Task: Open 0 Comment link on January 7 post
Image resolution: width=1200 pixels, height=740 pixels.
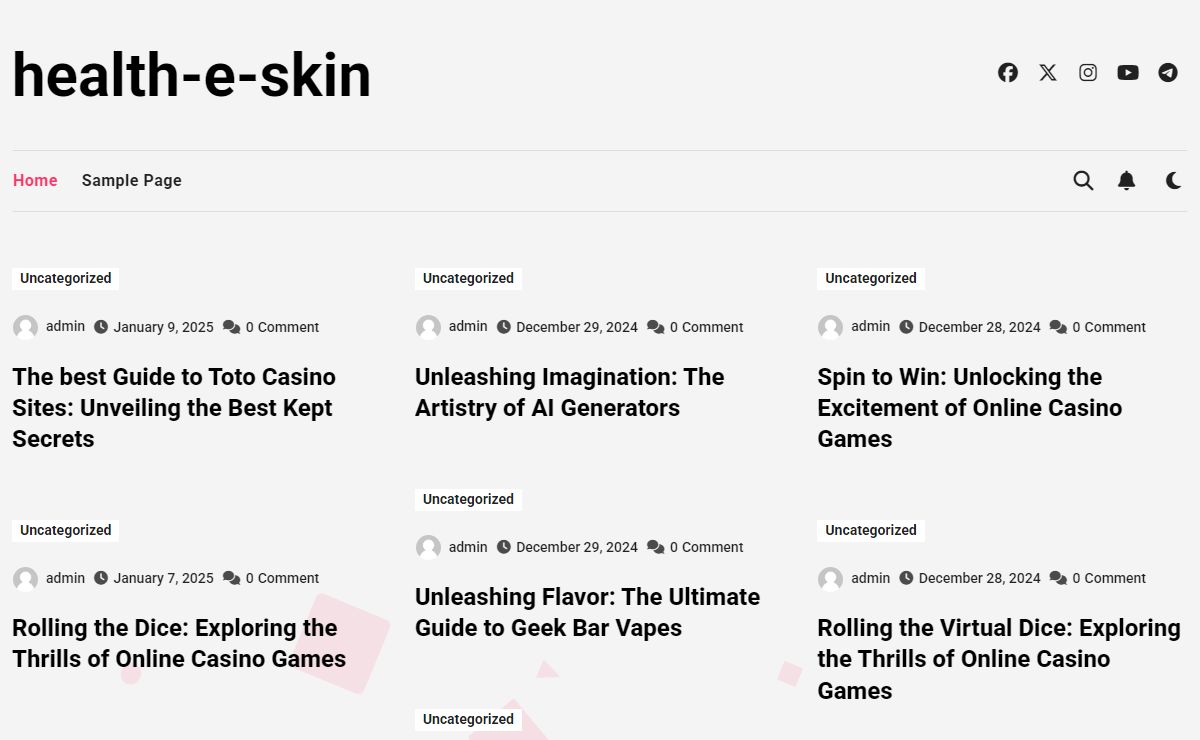Action: (282, 578)
